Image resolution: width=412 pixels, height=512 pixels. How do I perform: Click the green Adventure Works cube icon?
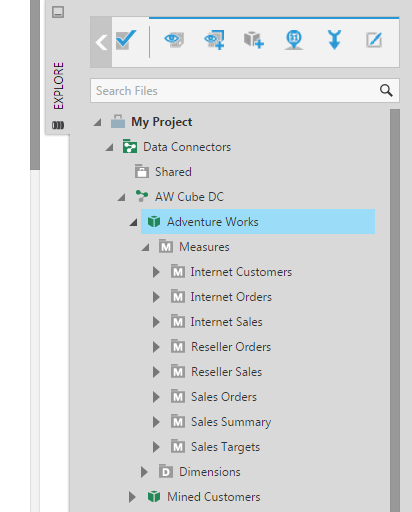[154, 221]
